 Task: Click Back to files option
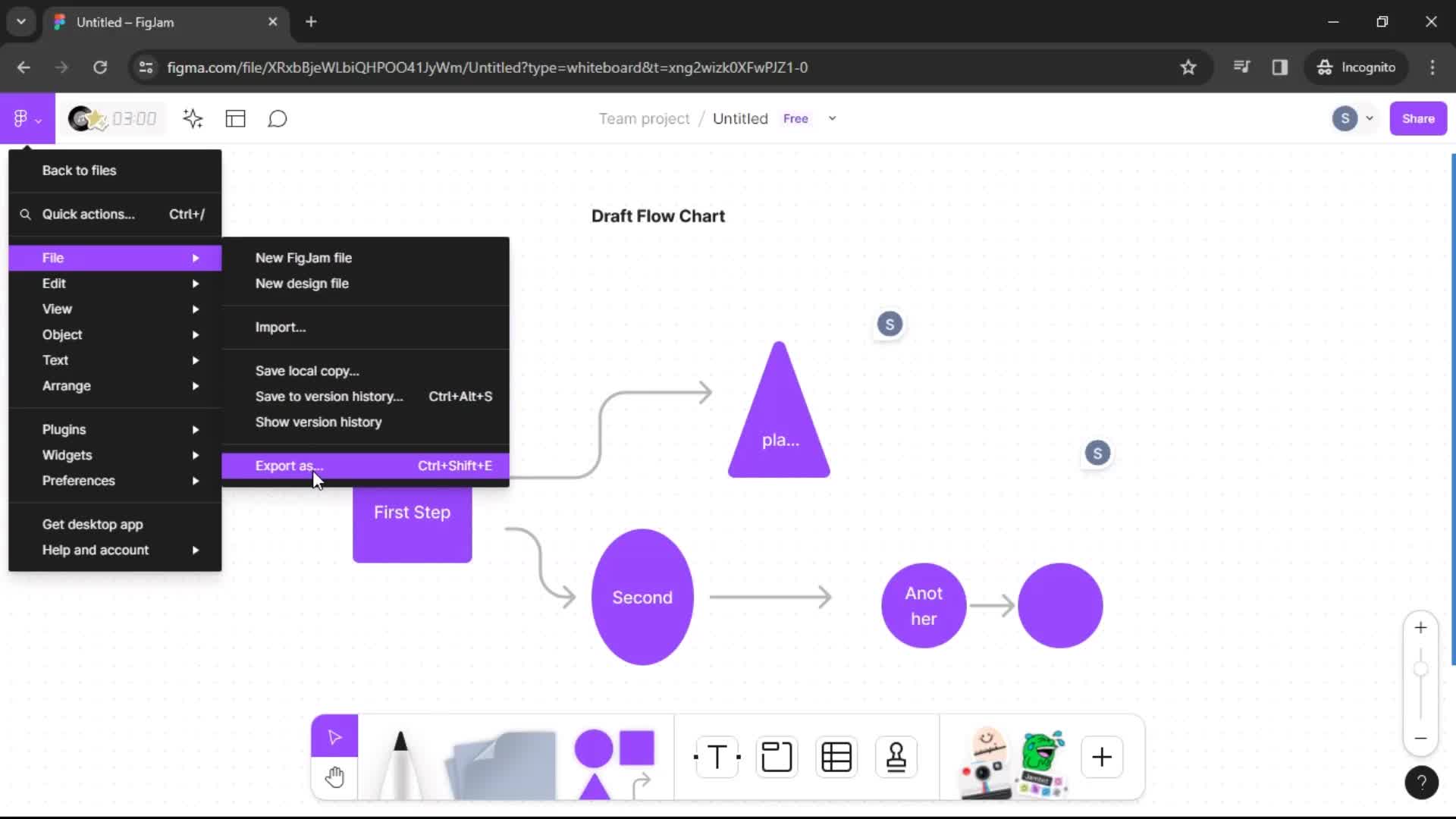click(80, 171)
